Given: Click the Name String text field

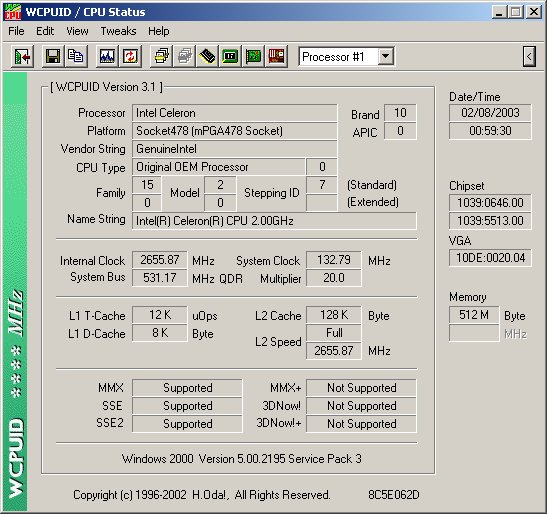Looking at the screenshot, I should pyautogui.click(x=274, y=221).
